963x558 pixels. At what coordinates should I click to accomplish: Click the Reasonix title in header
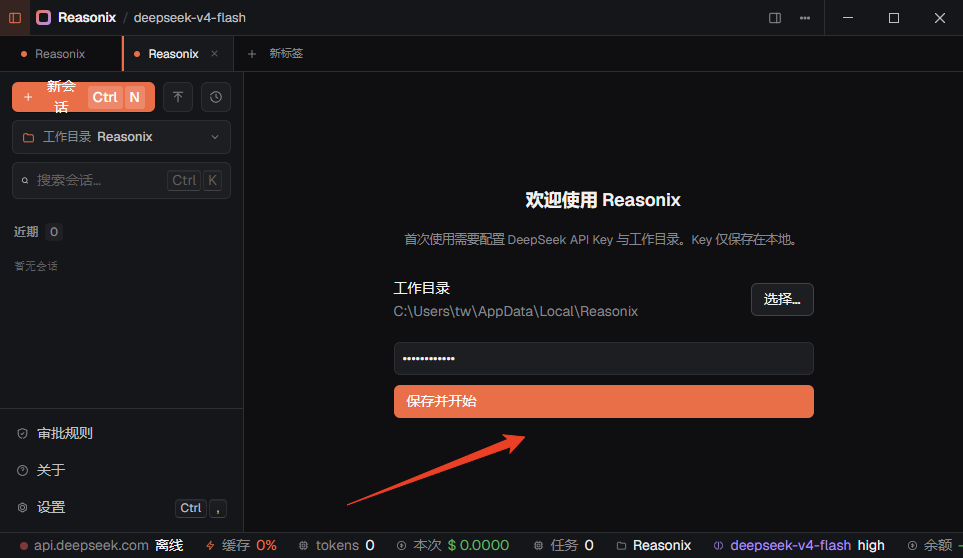click(x=87, y=18)
